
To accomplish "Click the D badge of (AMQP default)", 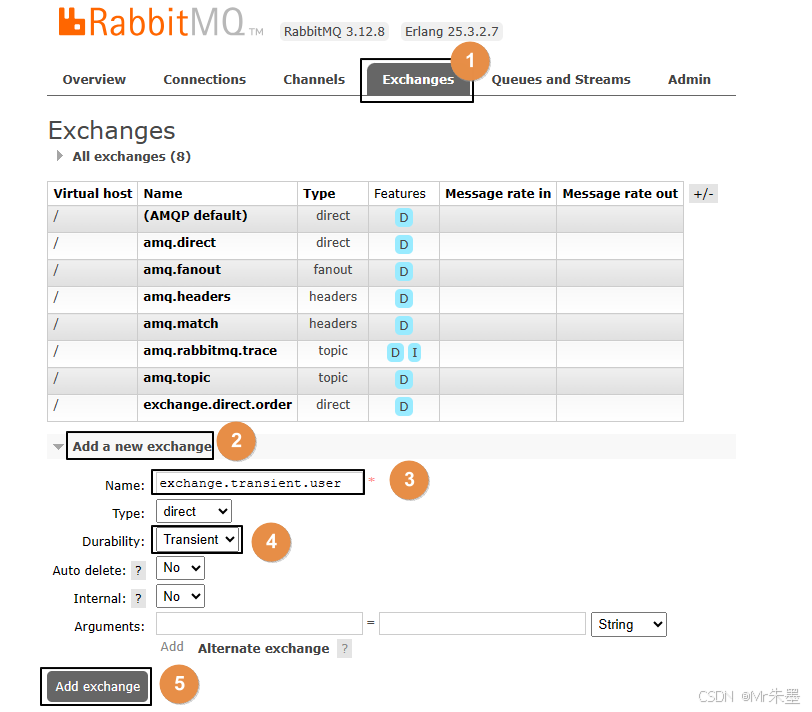I will (x=404, y=217).
